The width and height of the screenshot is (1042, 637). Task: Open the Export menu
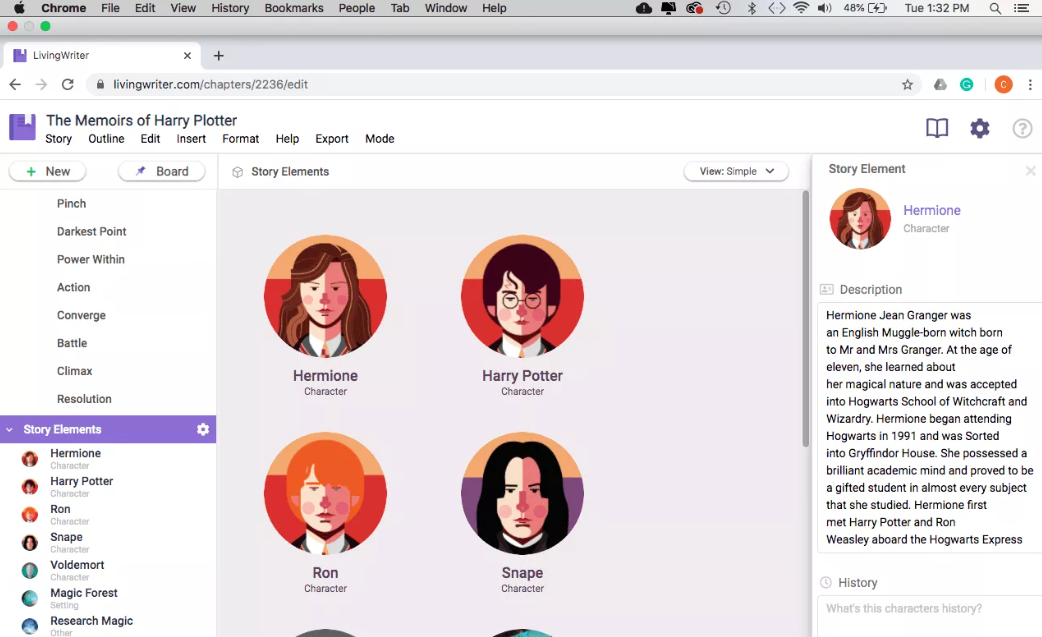331,139
